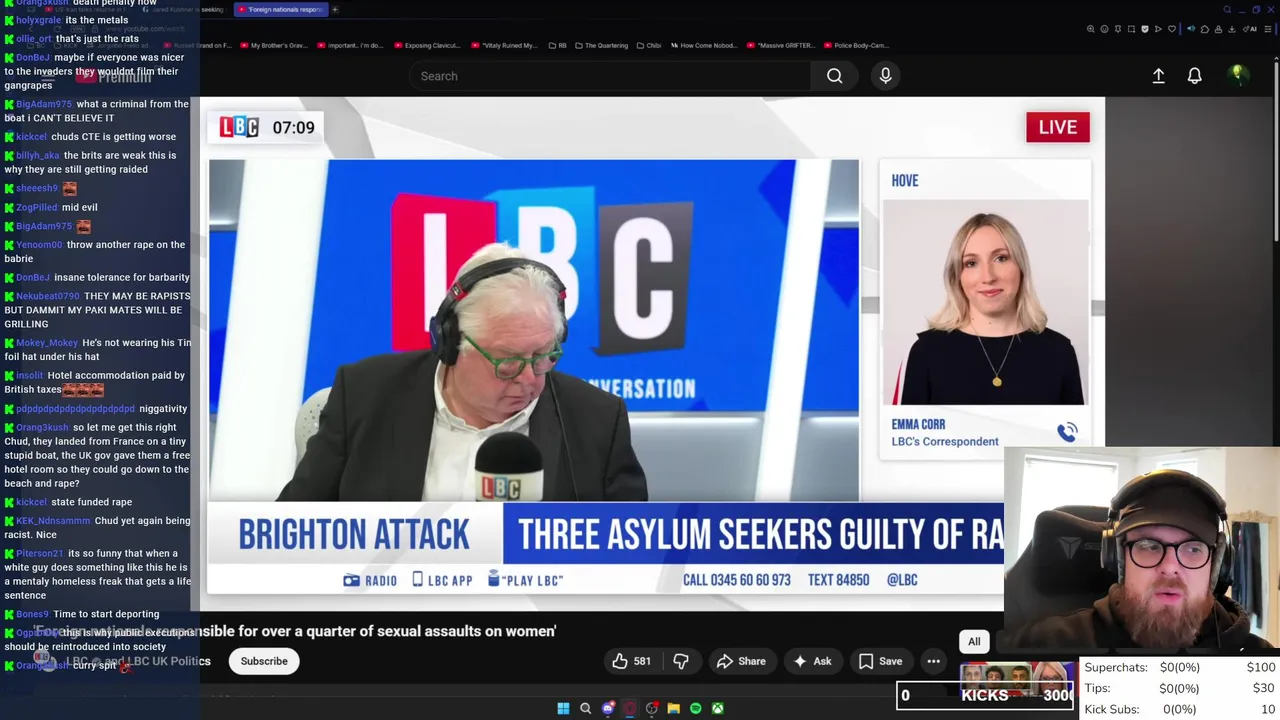
Task: Open 'How Come Nobod...' bookmark
Action: click(x=703, y=45)
